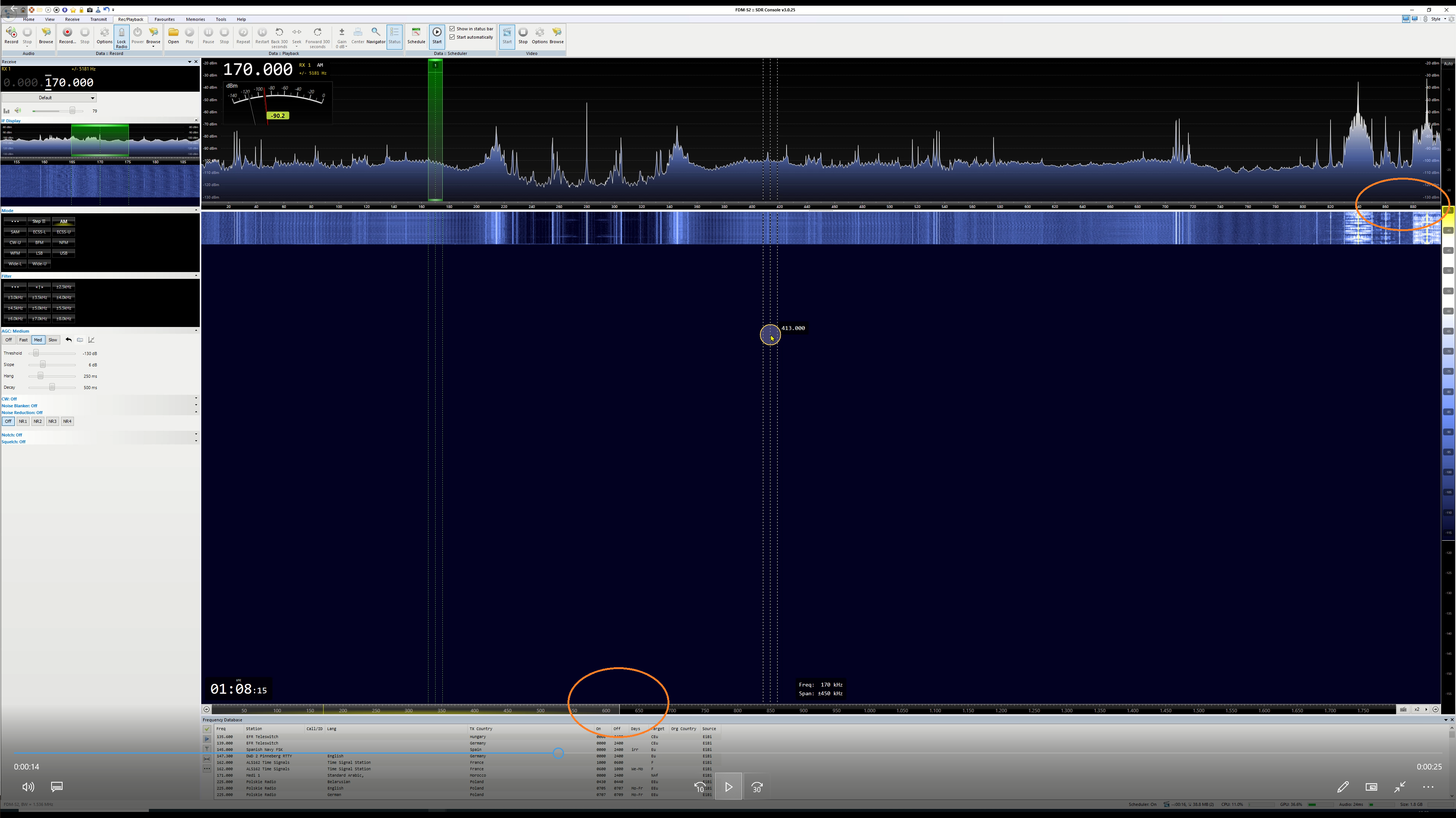Set AGC speed to Fast
Viewport: 1456px width, 818px height.
[x=23, y=340]
